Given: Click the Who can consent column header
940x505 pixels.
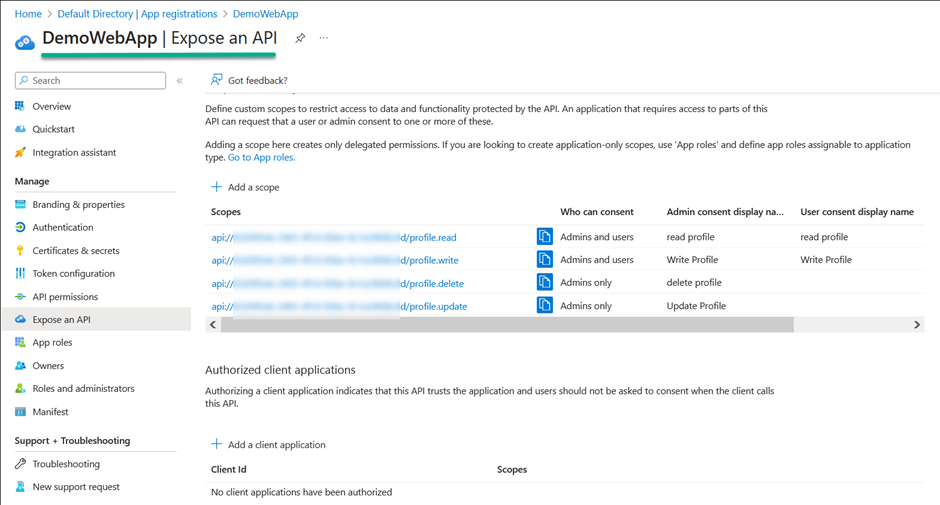Looking at the screenshot, I should point(596,212).
